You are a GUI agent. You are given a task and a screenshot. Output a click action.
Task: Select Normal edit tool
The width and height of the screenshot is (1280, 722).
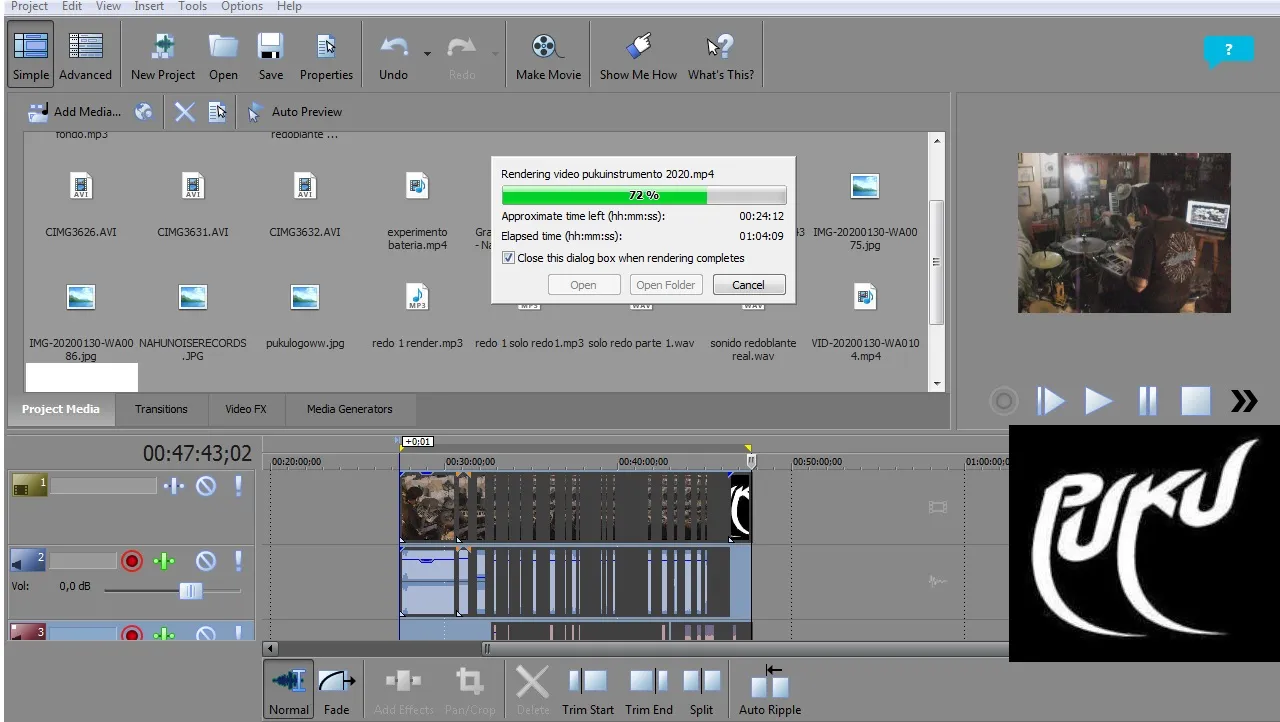[289, 689]
